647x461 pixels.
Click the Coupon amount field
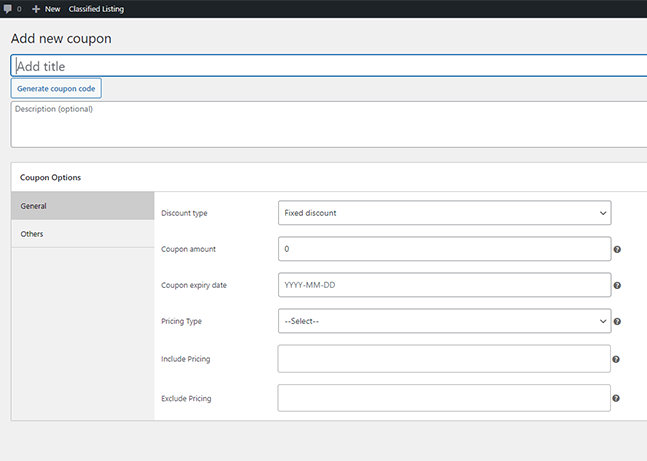[x=444, y=249]
